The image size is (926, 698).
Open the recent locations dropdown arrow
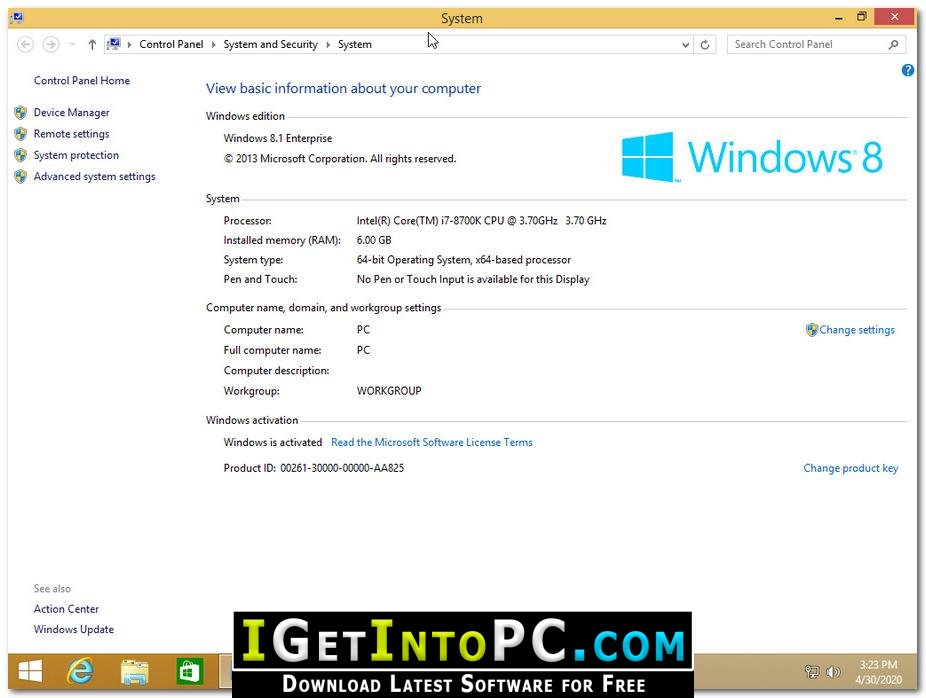[x=72, y=44]
